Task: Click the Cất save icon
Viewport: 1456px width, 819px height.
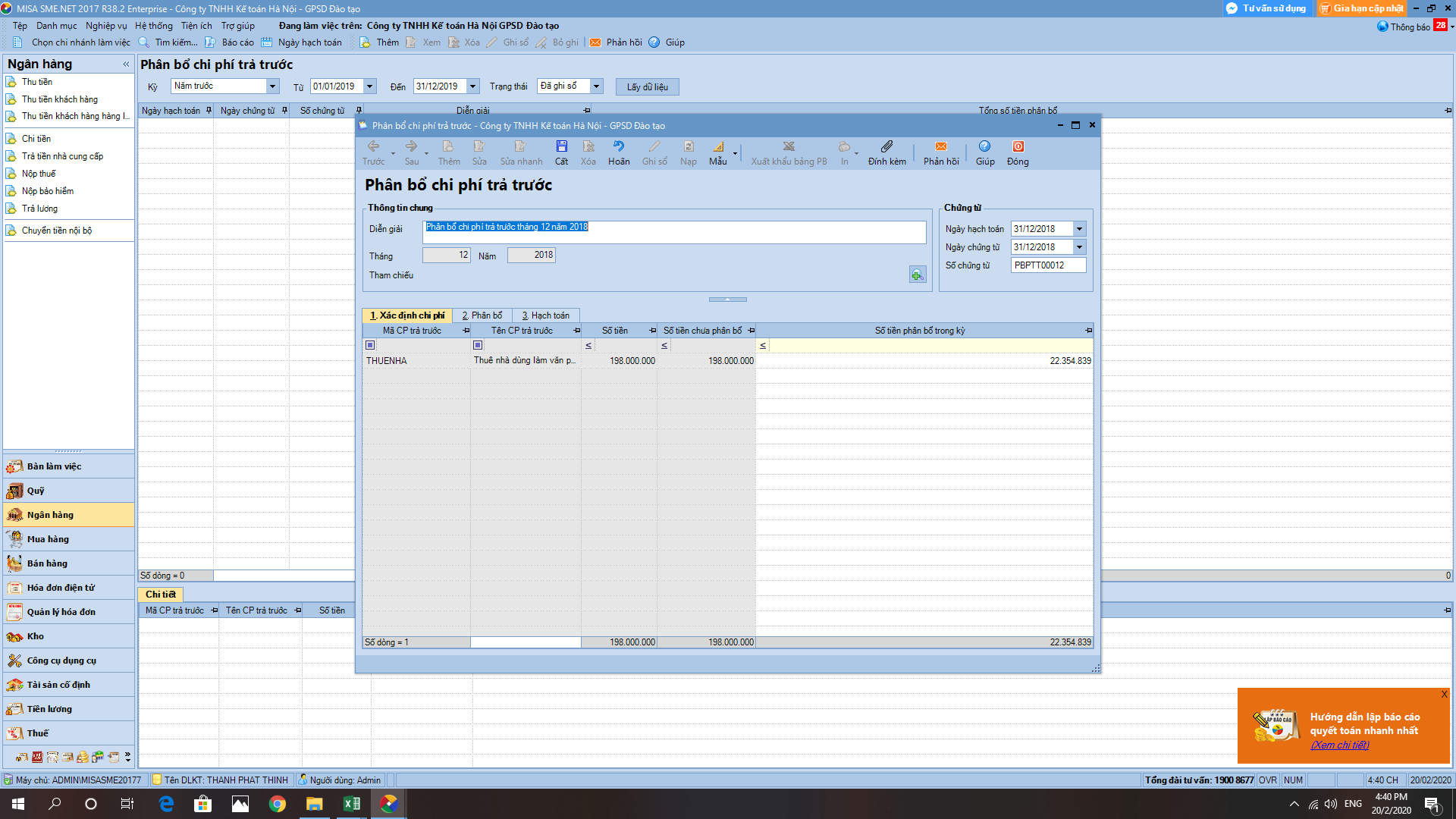Action: coord(561,147)
